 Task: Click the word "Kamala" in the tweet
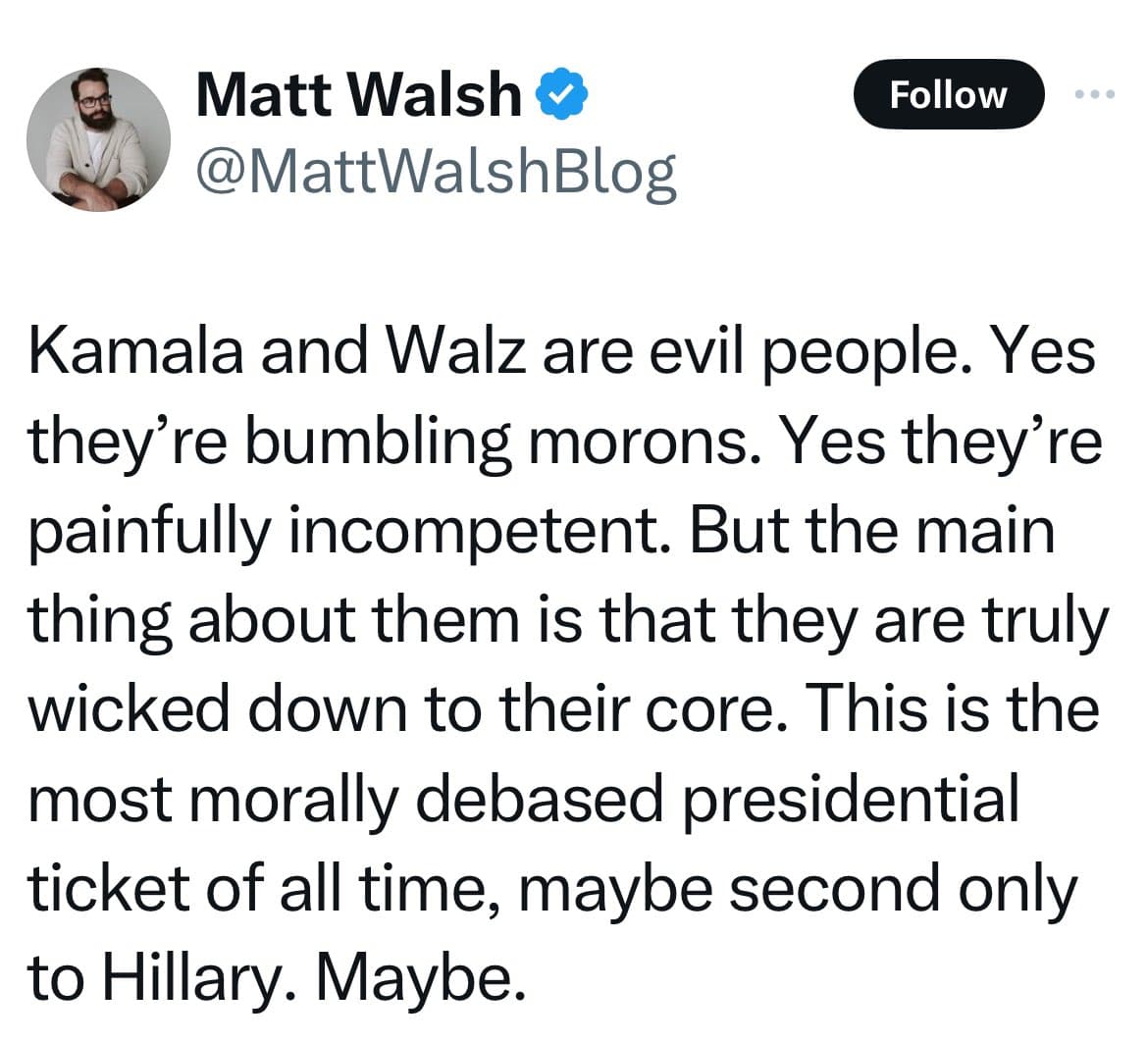click(135, 352)
